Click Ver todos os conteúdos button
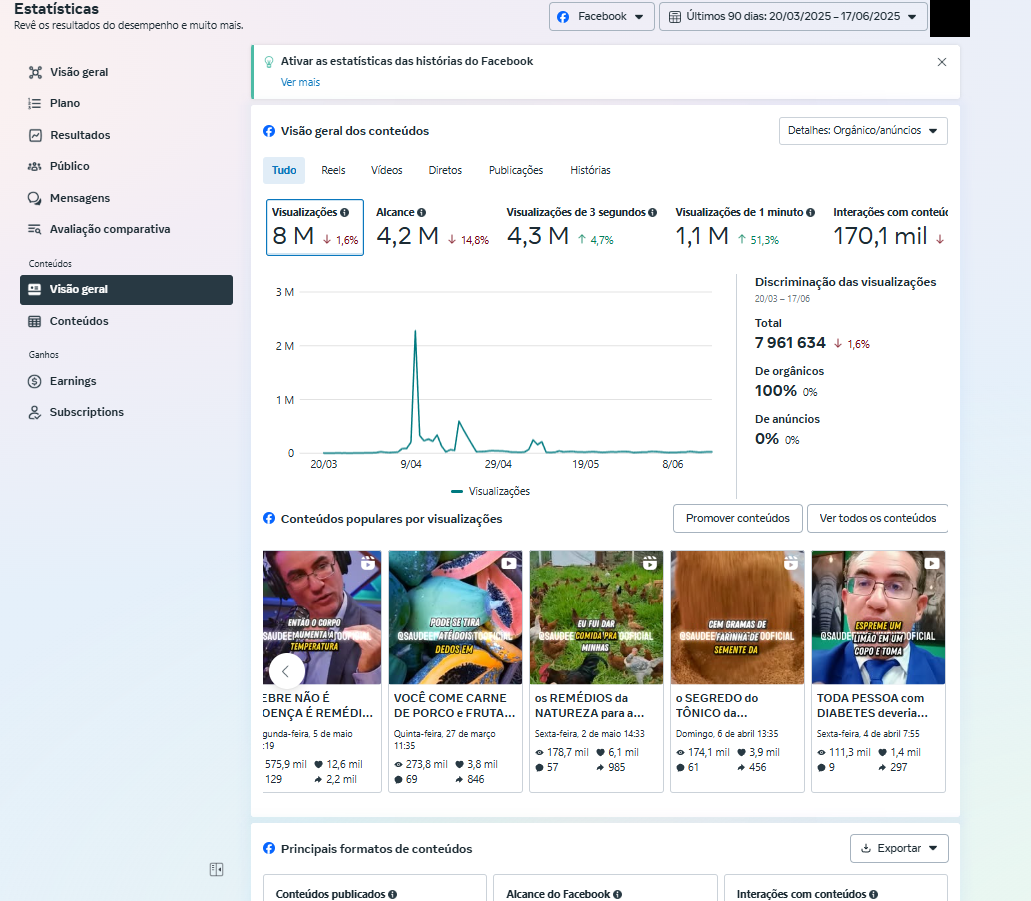 pos(878,518)
